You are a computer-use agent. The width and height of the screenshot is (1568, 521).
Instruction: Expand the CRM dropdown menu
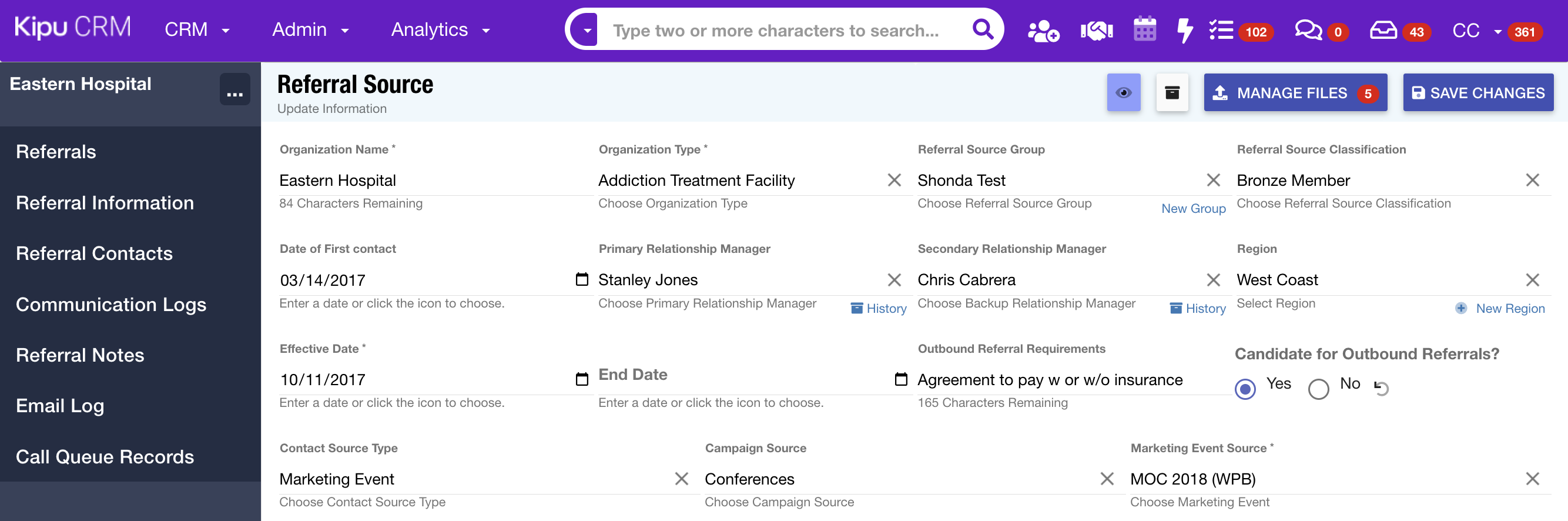tap(197, 30)
